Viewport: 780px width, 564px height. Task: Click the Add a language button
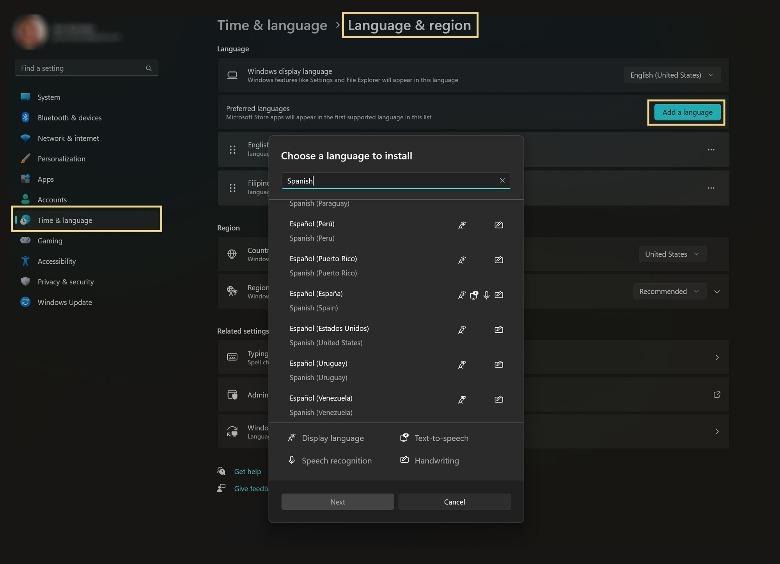(x=687, y=112)
